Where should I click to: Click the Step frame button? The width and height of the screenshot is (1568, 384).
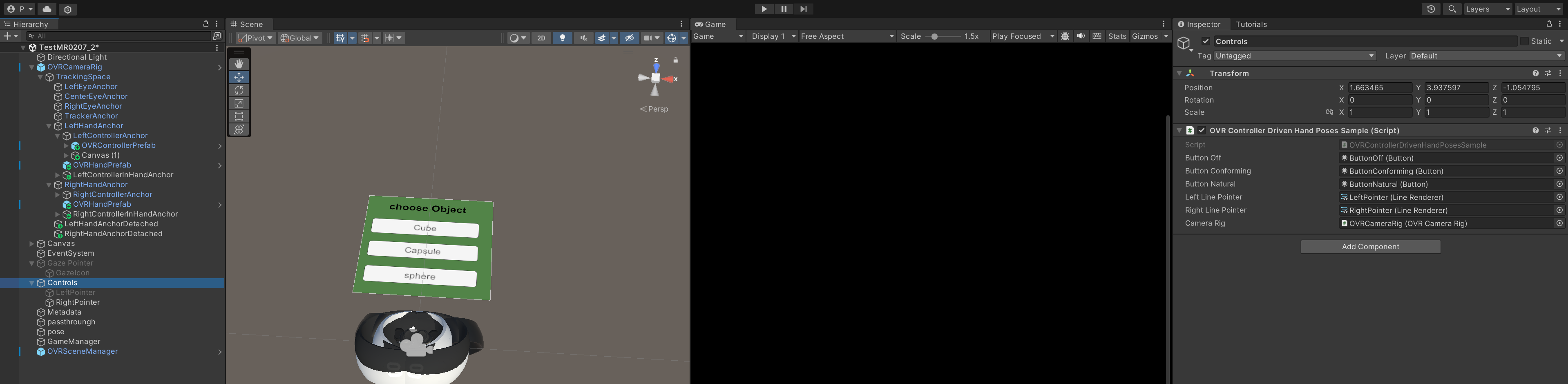click(804, 9)
